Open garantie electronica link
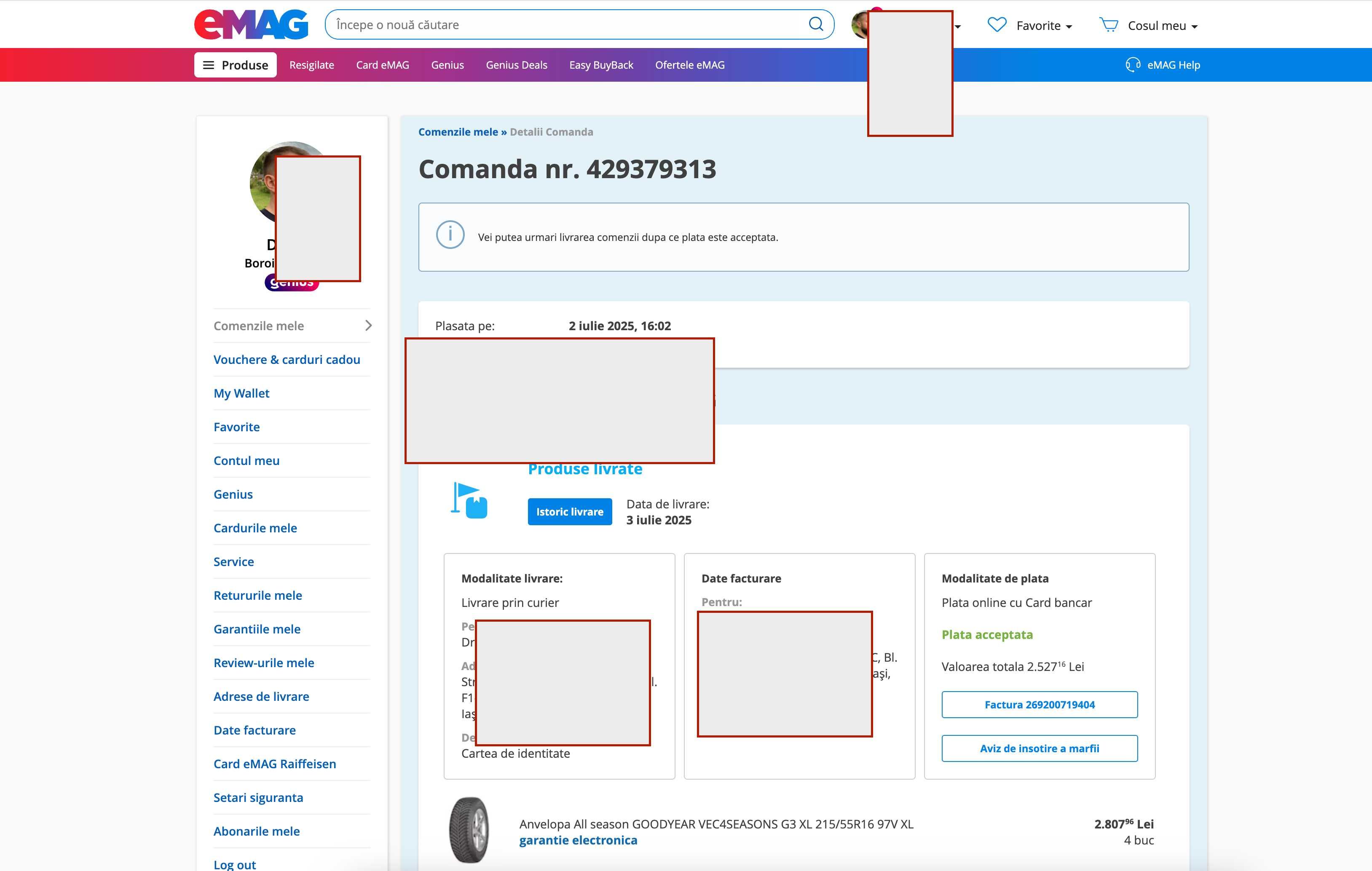The width and height of the screenshot is (1372, 871). [578, 840]
